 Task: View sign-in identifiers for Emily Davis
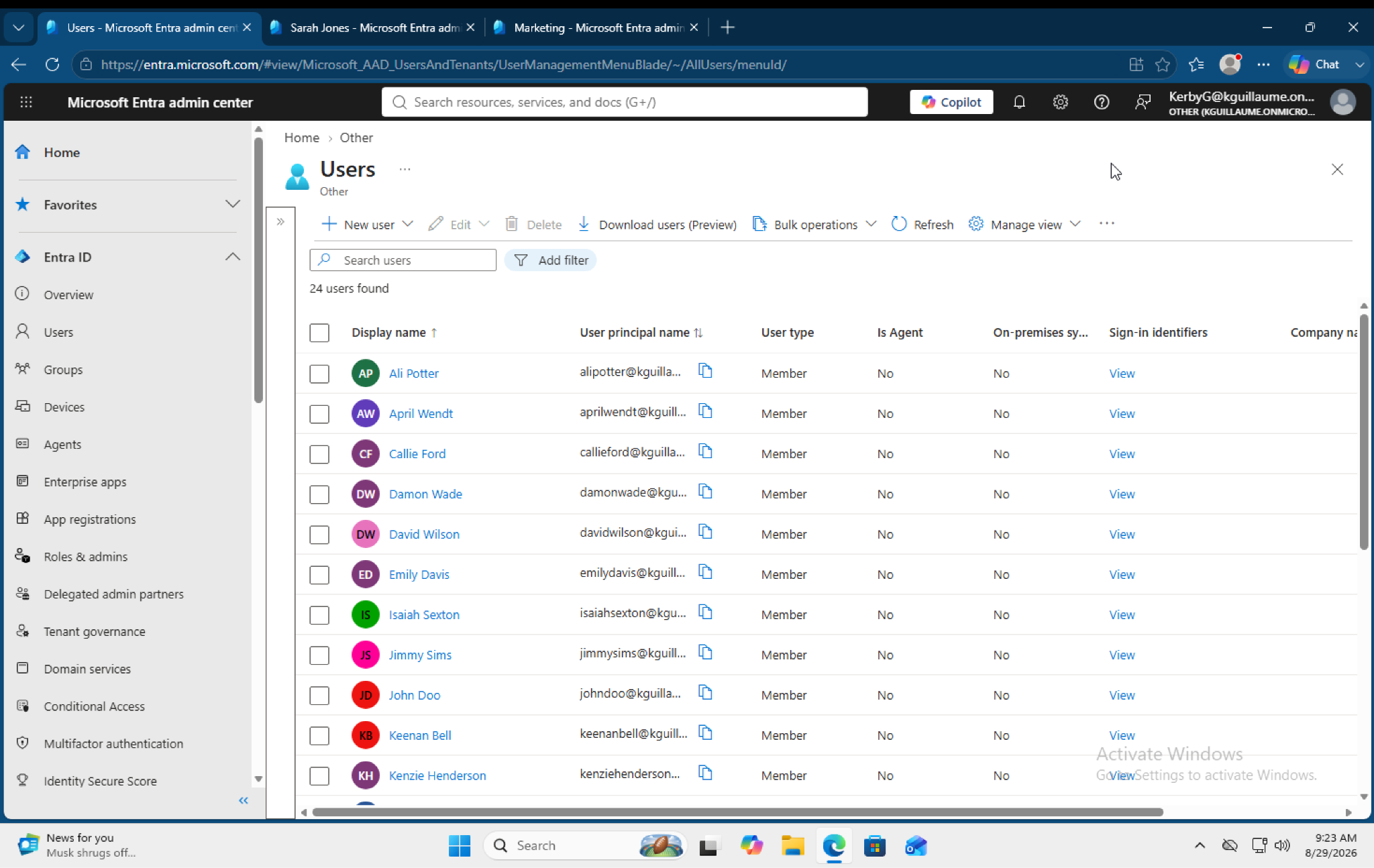click(1122, 574)
